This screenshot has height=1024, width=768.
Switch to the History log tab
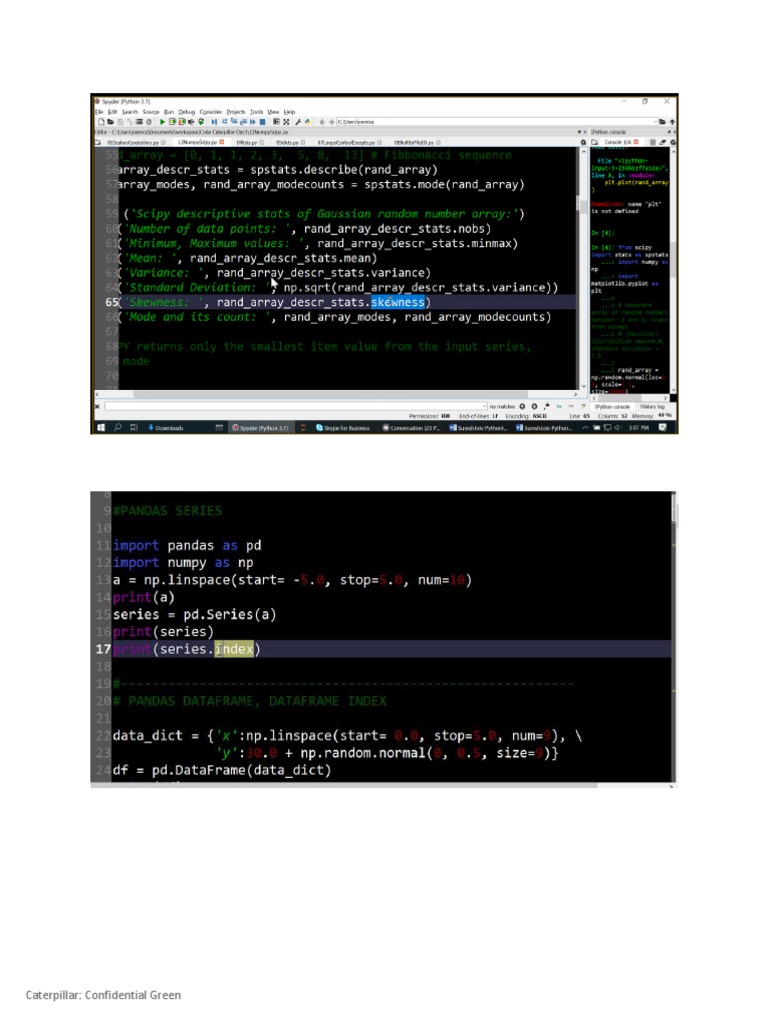[x=652, y=406]
